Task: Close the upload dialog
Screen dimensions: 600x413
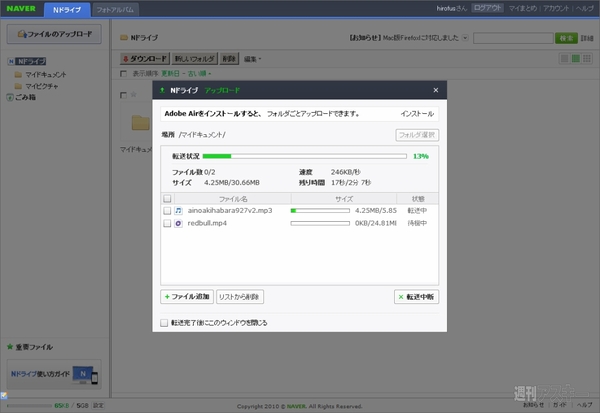Action: [x=435, y=90]
